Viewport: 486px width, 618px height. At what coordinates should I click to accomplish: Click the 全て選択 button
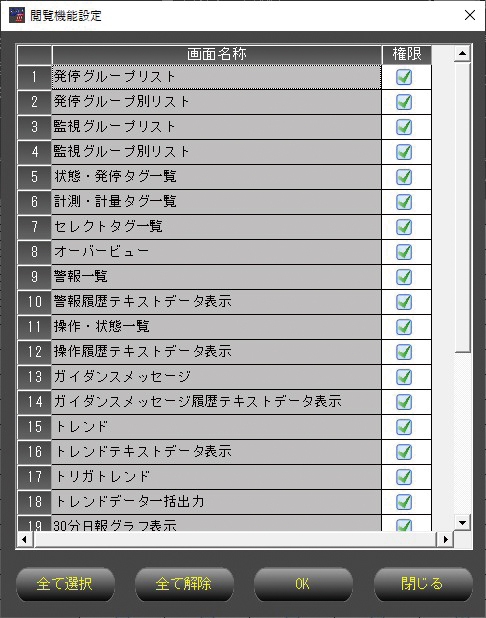(65, 584)
